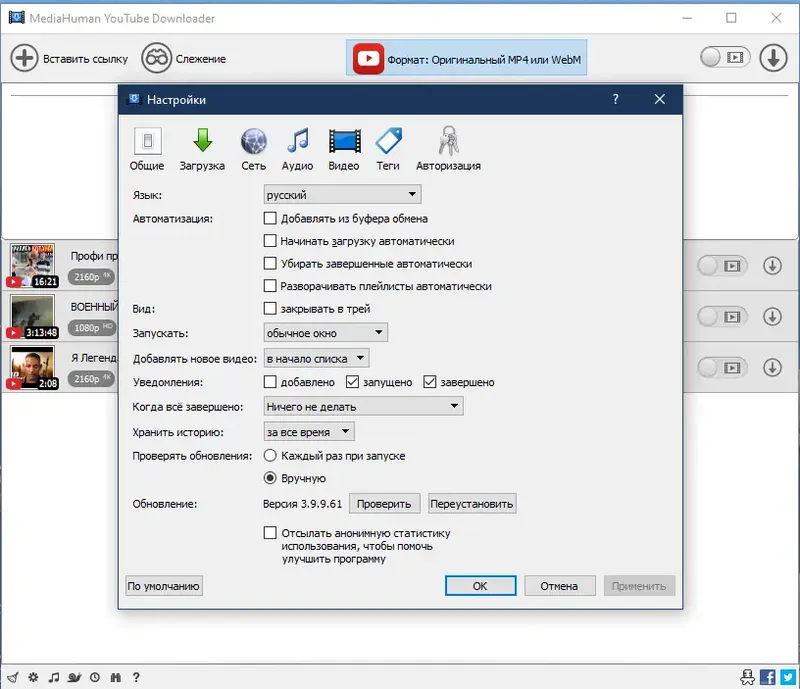
Task: Toggle the mode switch for the 2:08 video
Action: click(x=722, y=367)
